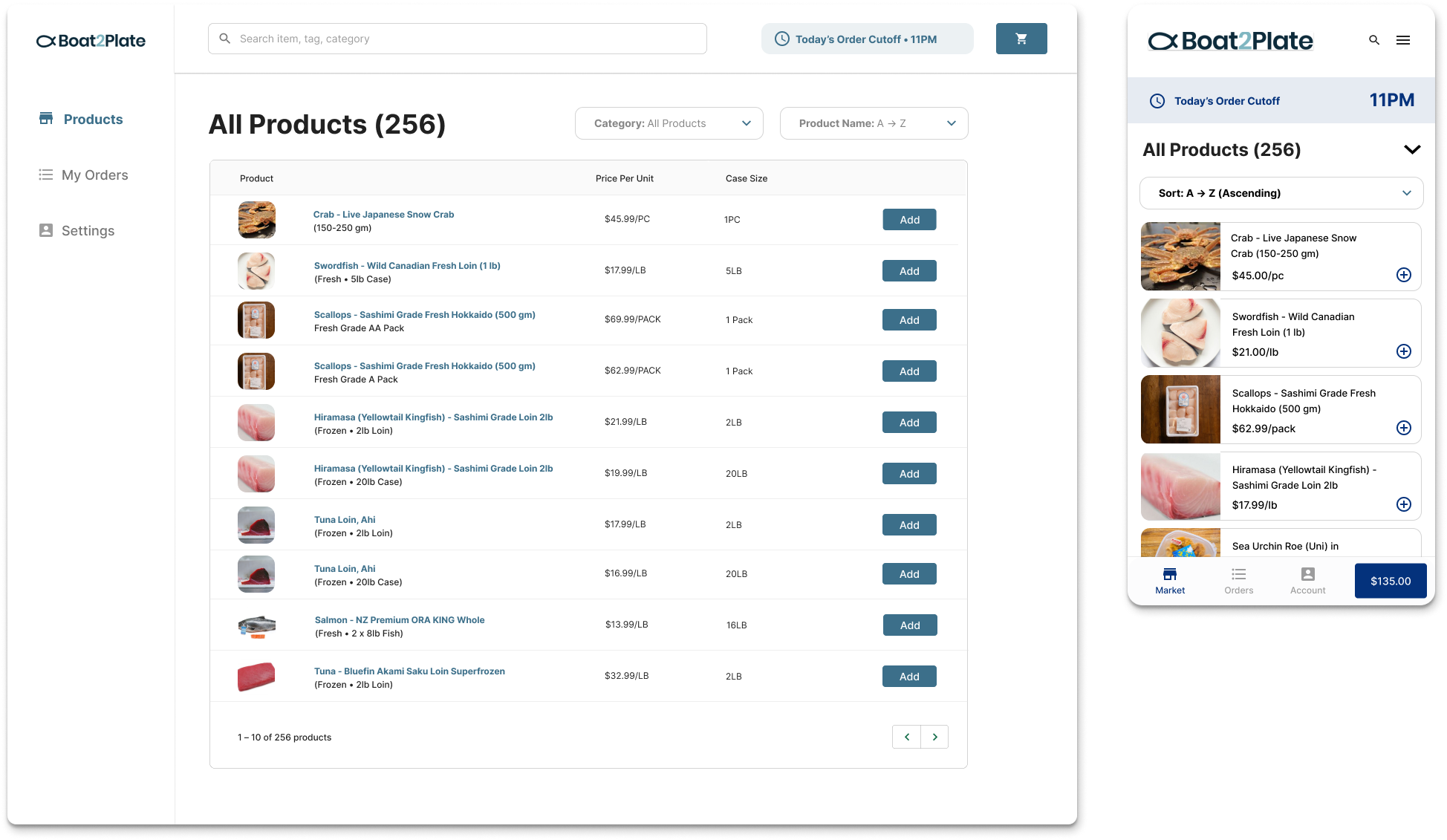
Task: Tap plus icon for Hiramasa in mobile list
Action: (1403, 504)
